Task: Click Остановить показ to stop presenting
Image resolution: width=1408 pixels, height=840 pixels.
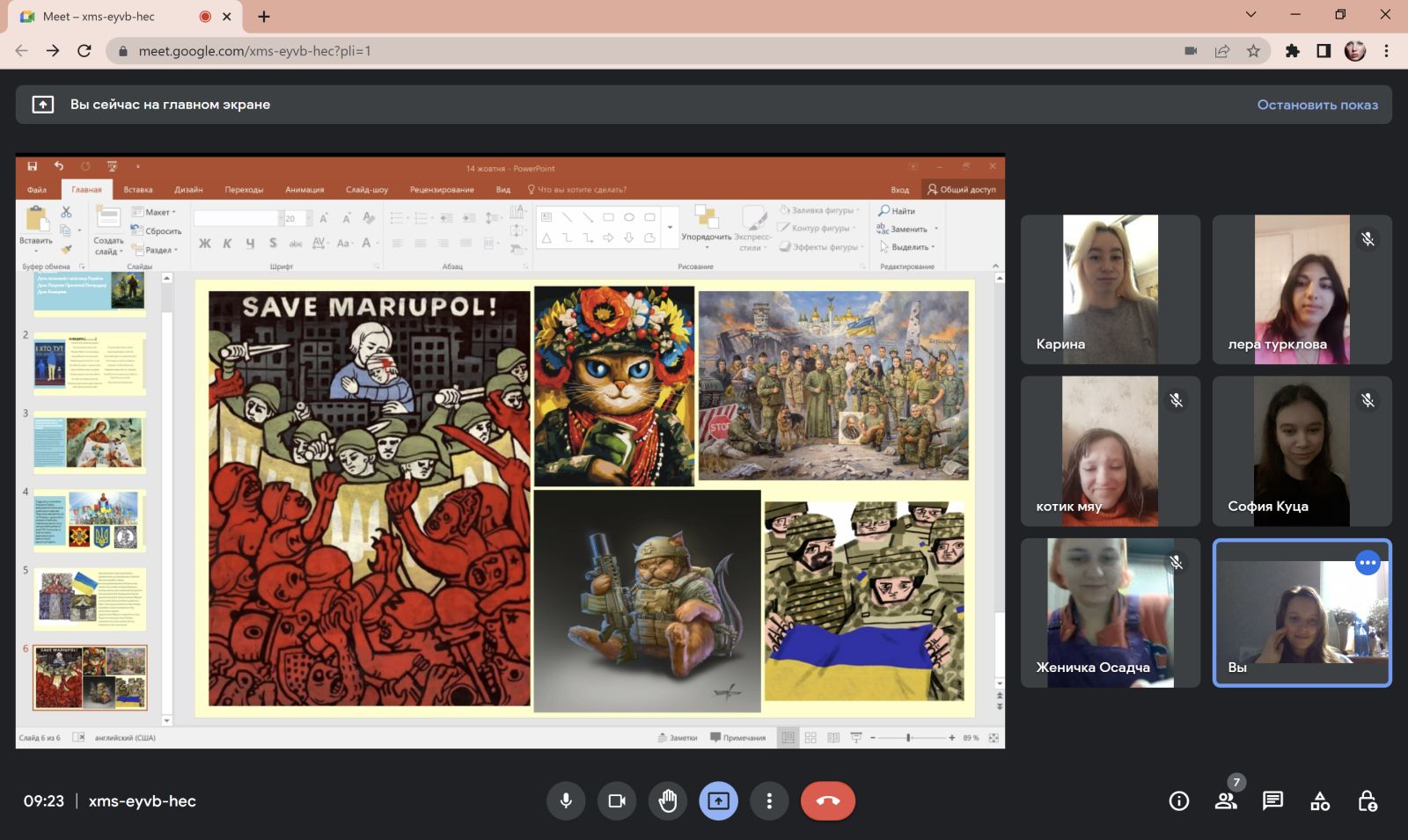Action: tap(1317, 105)
